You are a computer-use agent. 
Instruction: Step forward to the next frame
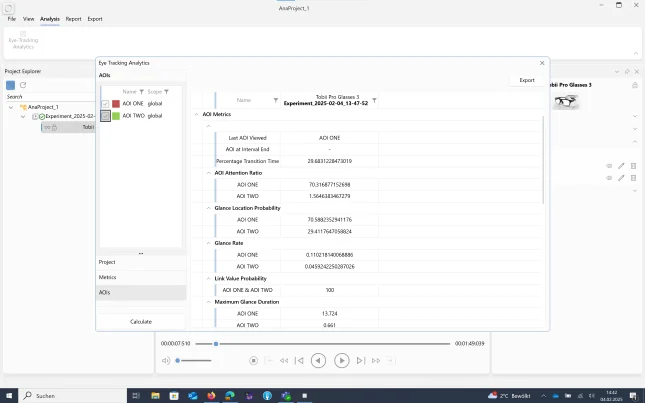pos(360,361)
